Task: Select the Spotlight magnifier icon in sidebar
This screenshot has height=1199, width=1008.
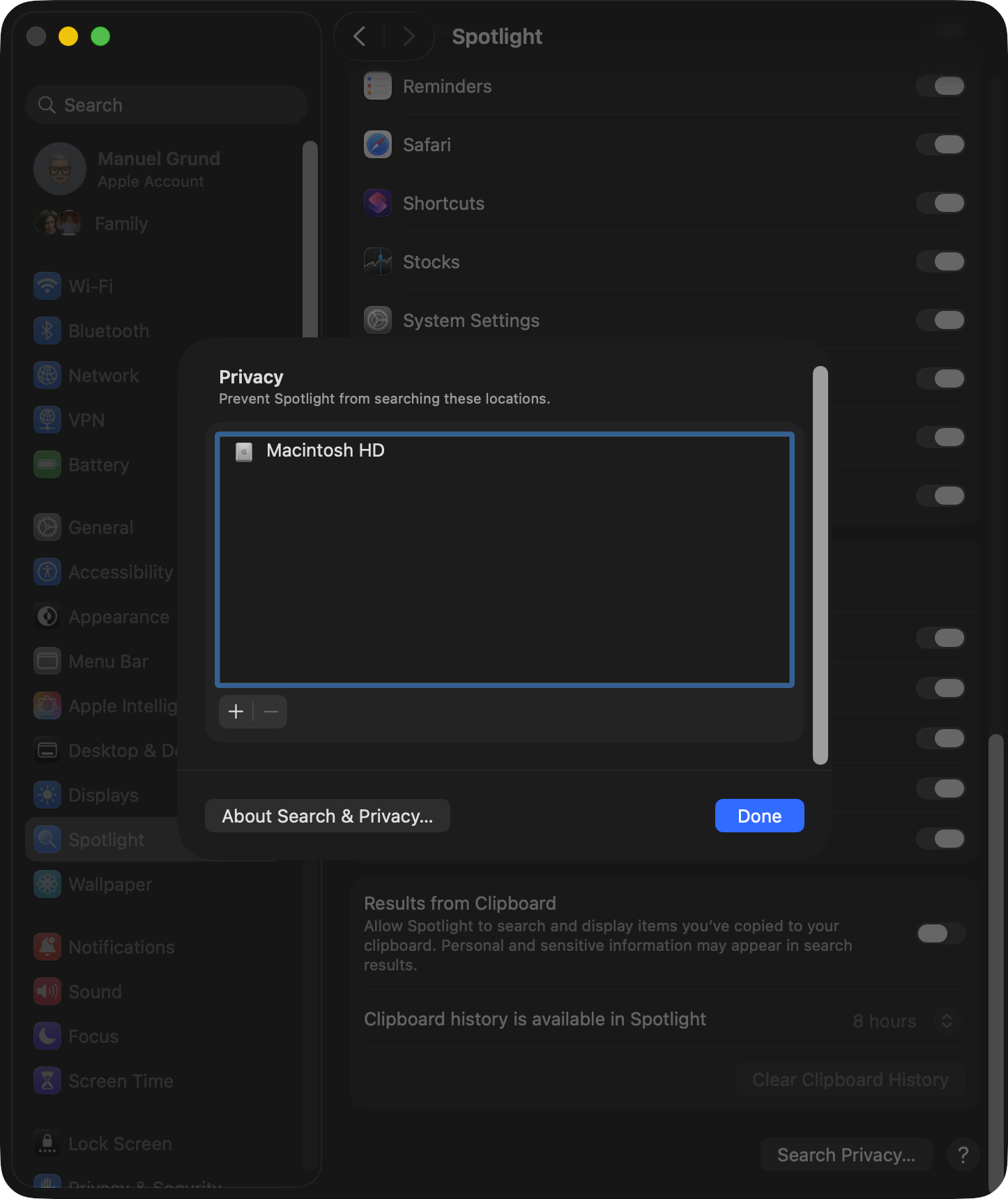Action: [x=47, y=839]
